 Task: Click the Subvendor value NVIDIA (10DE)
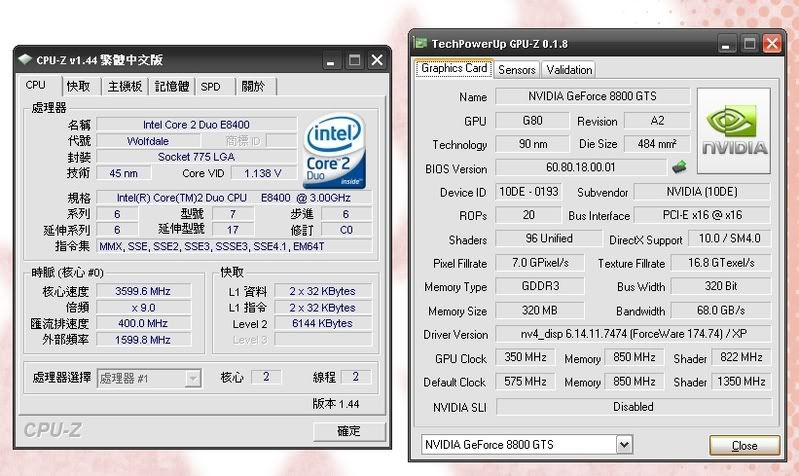point(702,192)
